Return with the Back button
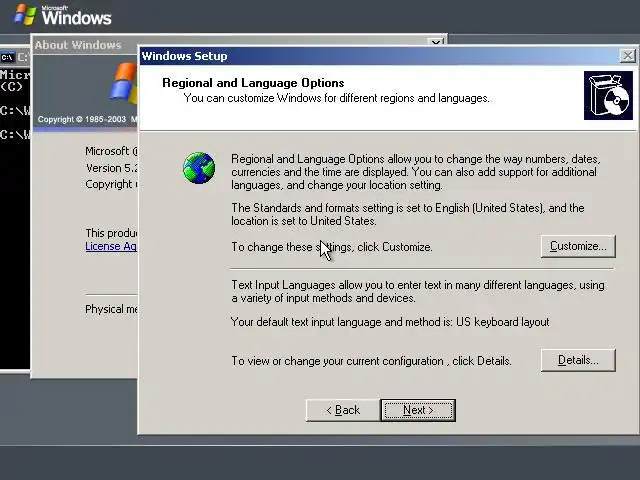The width and height of the screenshot is (640, 480). click(343, 410)
